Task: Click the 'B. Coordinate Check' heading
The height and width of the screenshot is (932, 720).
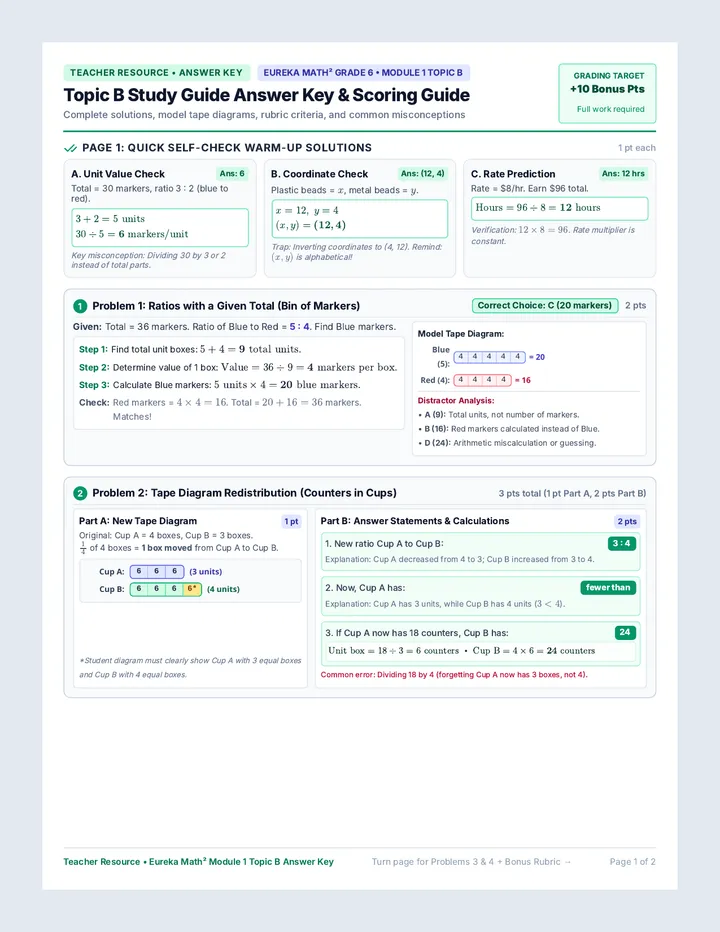Action: pos(319,174)
